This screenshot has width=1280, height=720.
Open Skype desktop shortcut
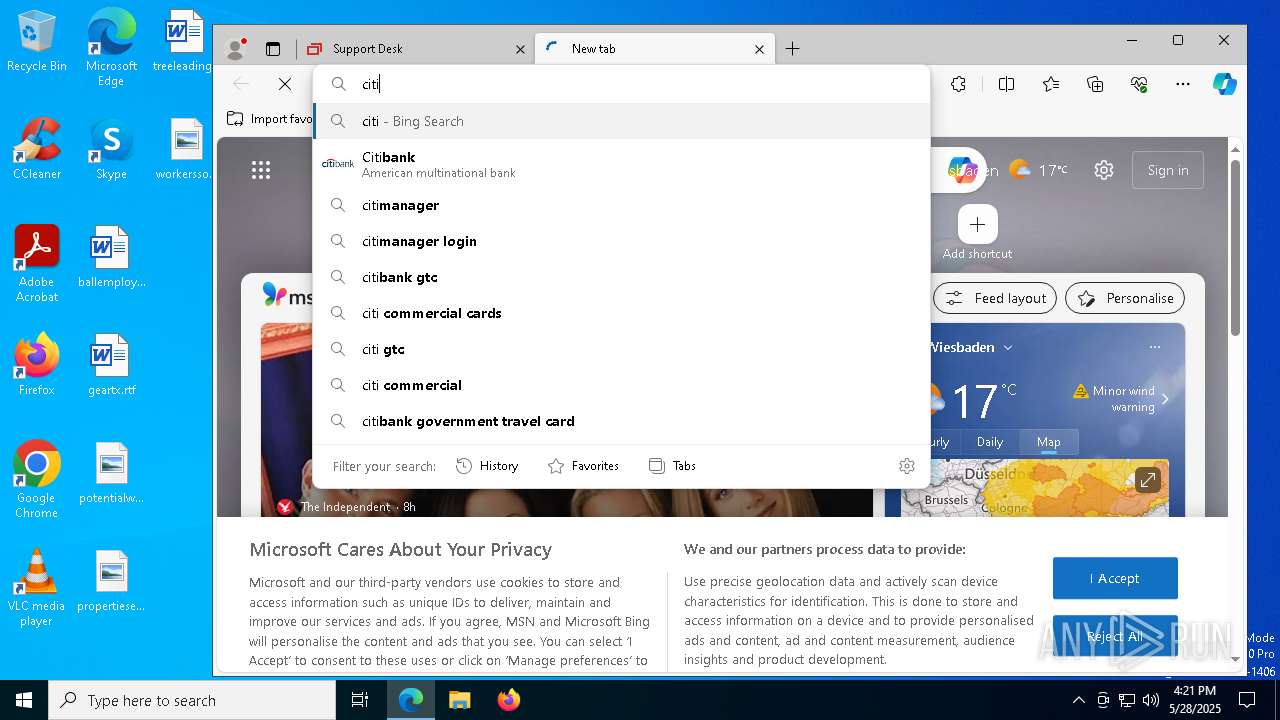(111, 149)
